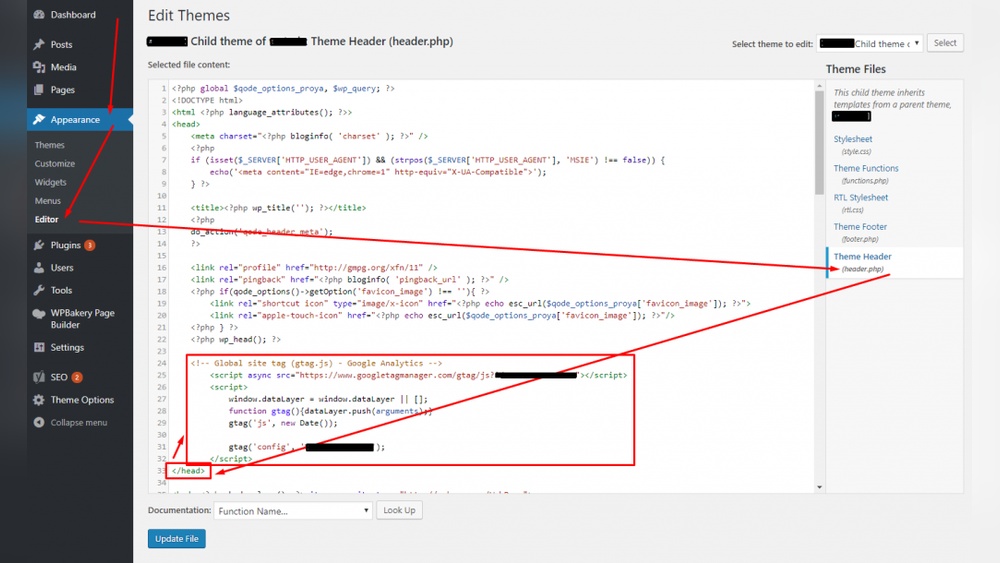Click the Appearance paintbrush icon

click(x=39, y=119)
